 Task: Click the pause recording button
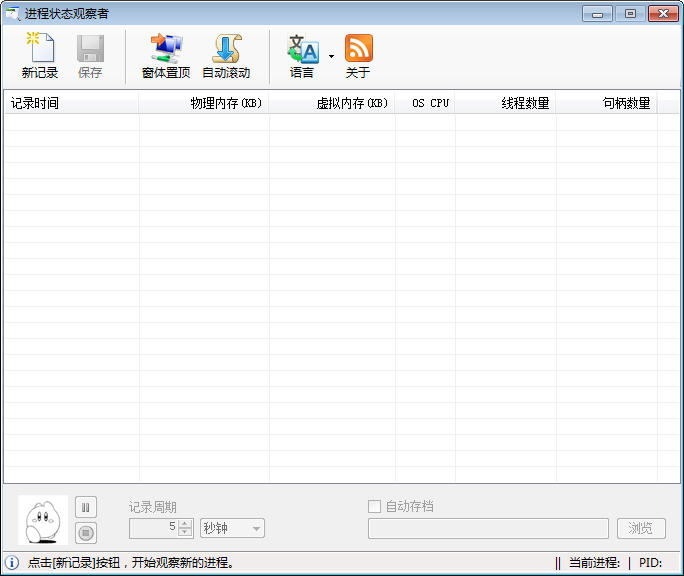pyautogui.click(x=86, y=507)
